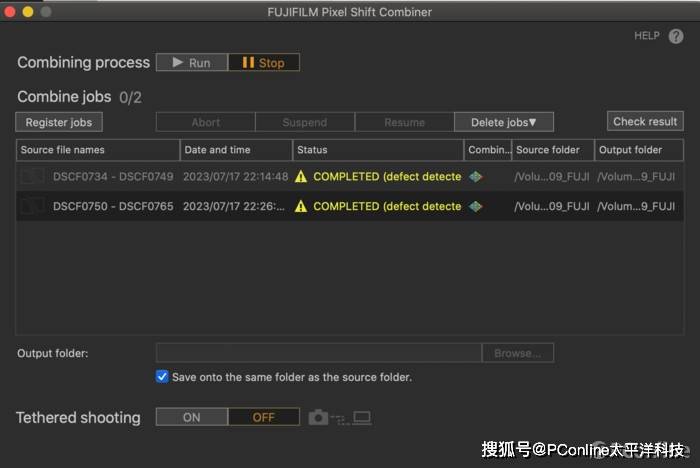700x468 pixels.
Task: Open the HELP question mark icon
Action: [x=676, y=36]
